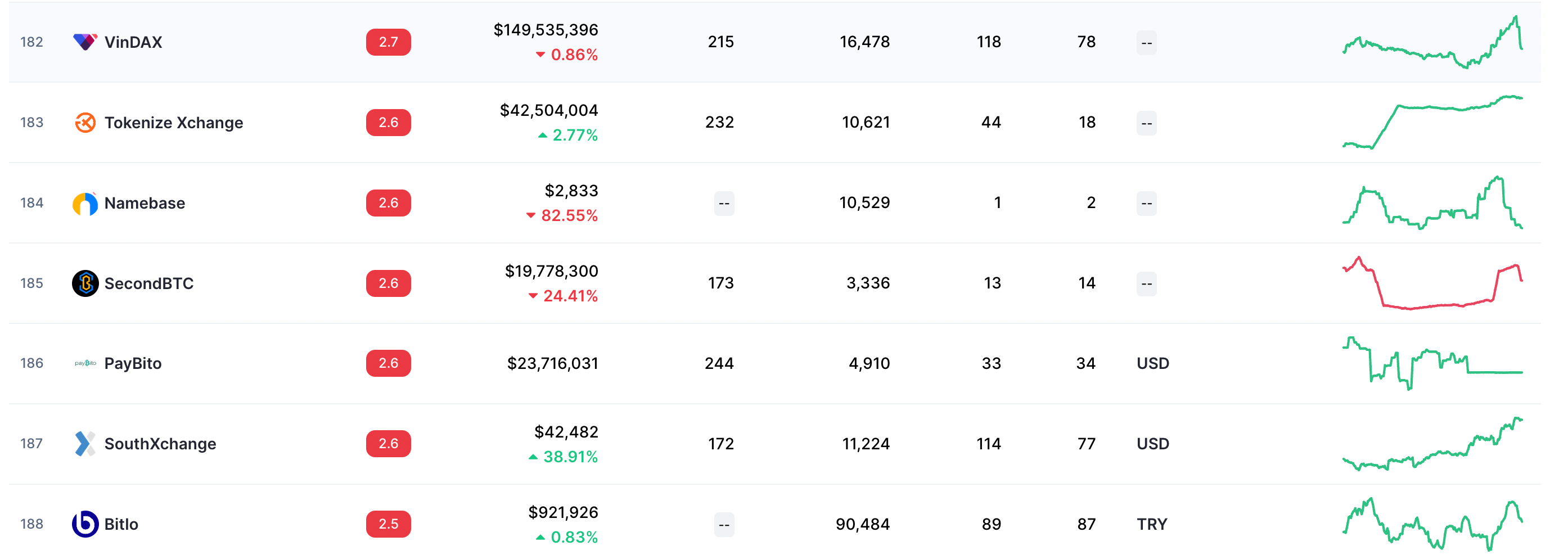Open the SecondBTC exchange link

click(149, 283)
